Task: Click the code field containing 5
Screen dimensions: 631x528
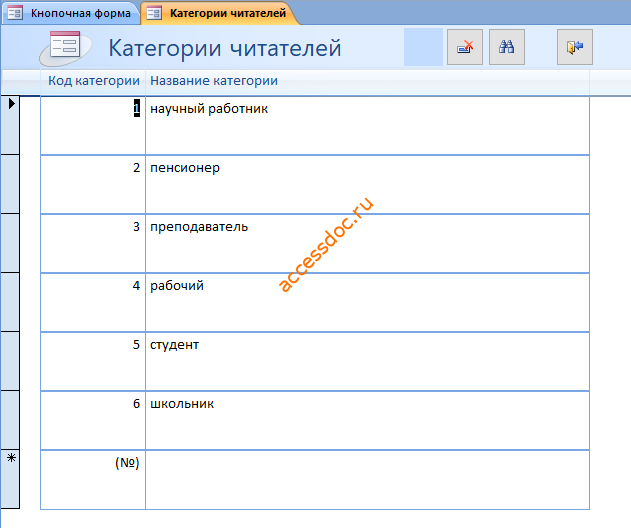Action: coord(93,361)
